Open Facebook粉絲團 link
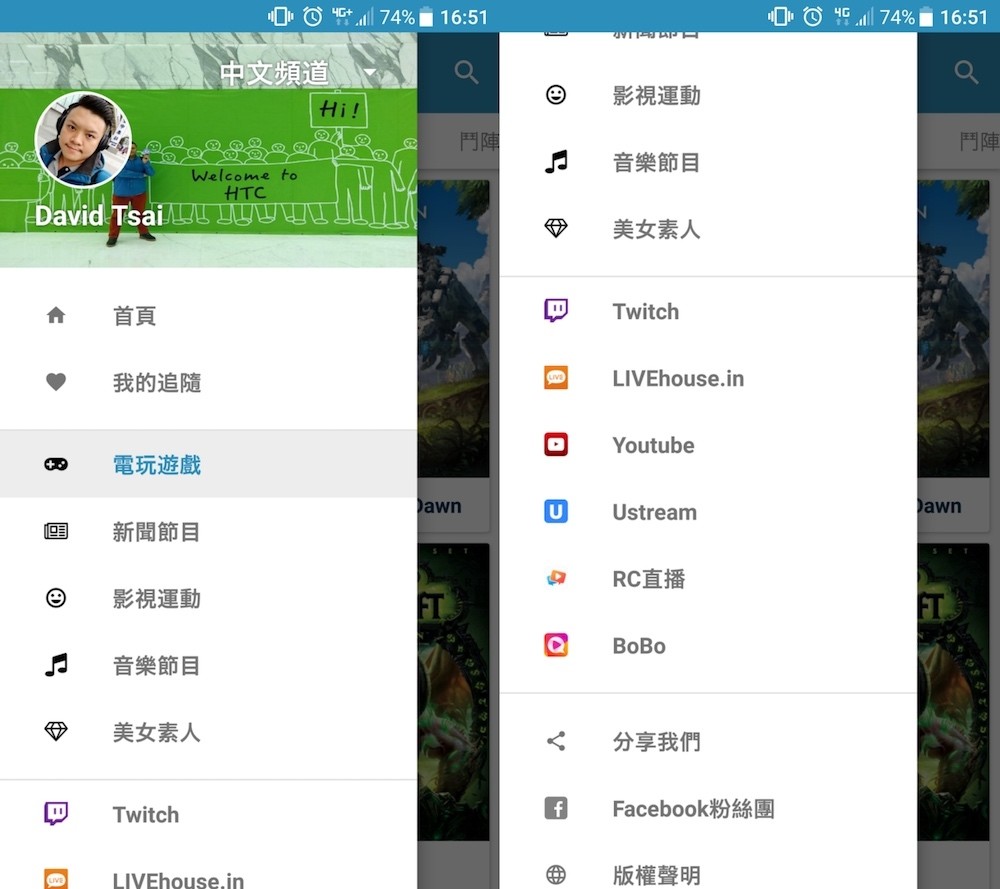This screenshot has width=1000, height=889. [694, 809]
